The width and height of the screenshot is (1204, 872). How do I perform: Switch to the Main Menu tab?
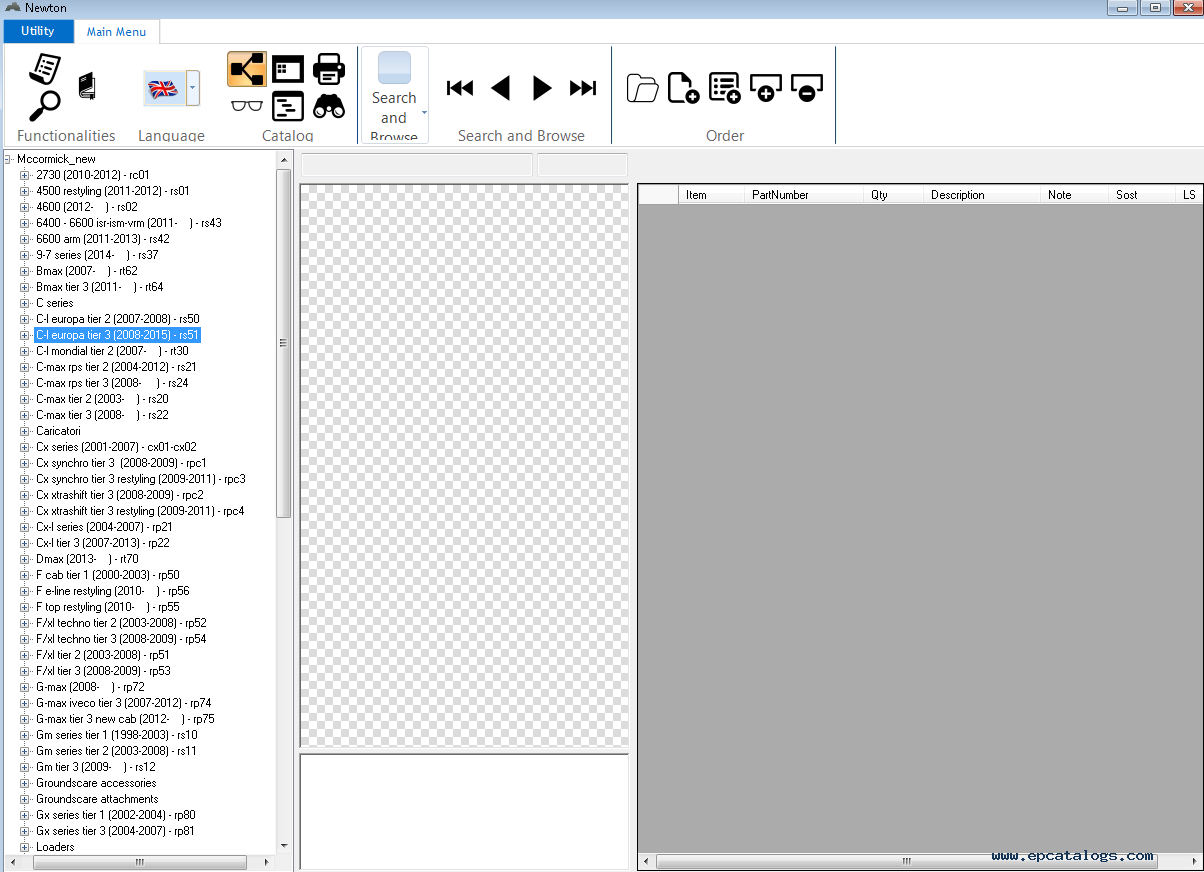pyautogui.click(x=116, y=32)
